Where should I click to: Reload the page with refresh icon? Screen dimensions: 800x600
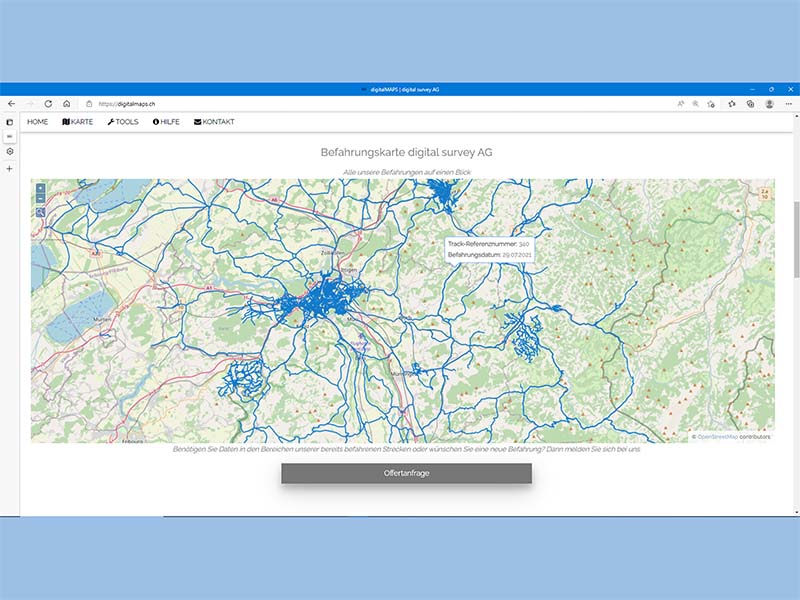tap(48, 103)
